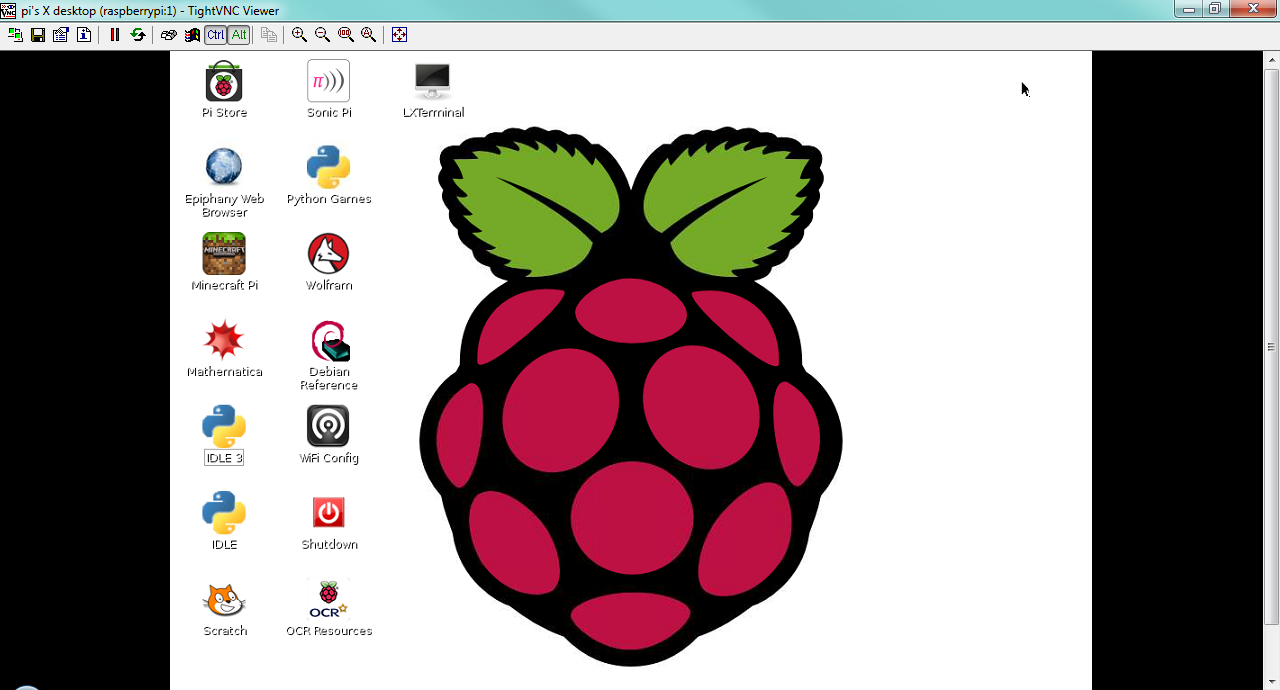Send Ctrl+Alt+Del to remote host
1280x690 pixels.
coord(169,35)
